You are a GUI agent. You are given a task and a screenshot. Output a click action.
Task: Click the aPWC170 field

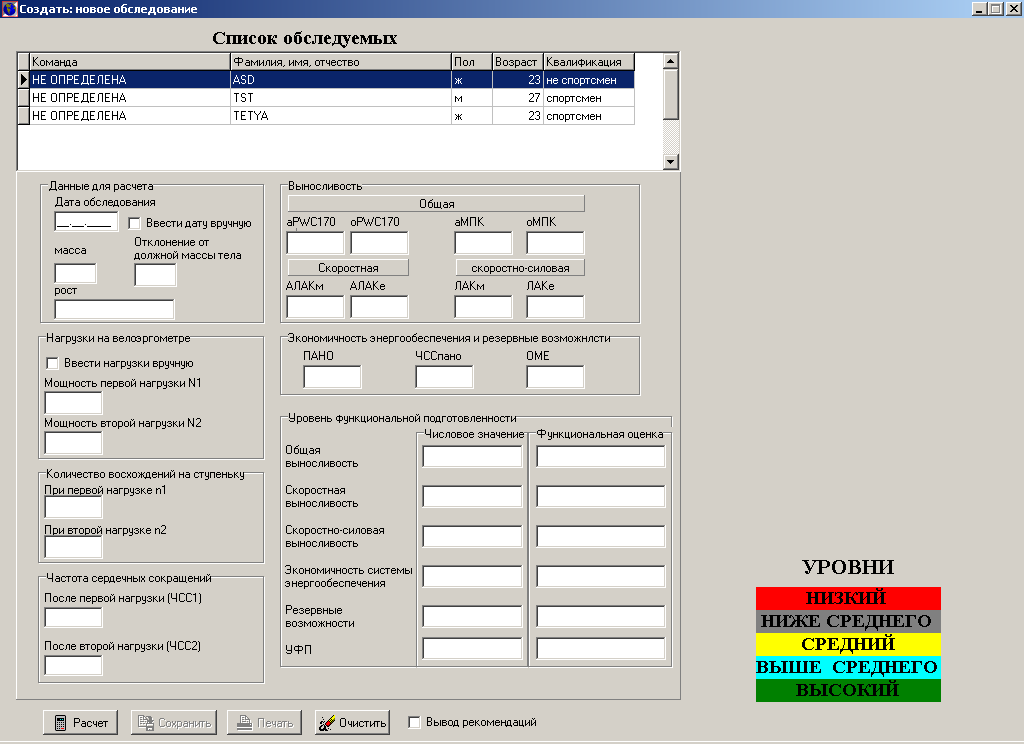tap(315, 243)
